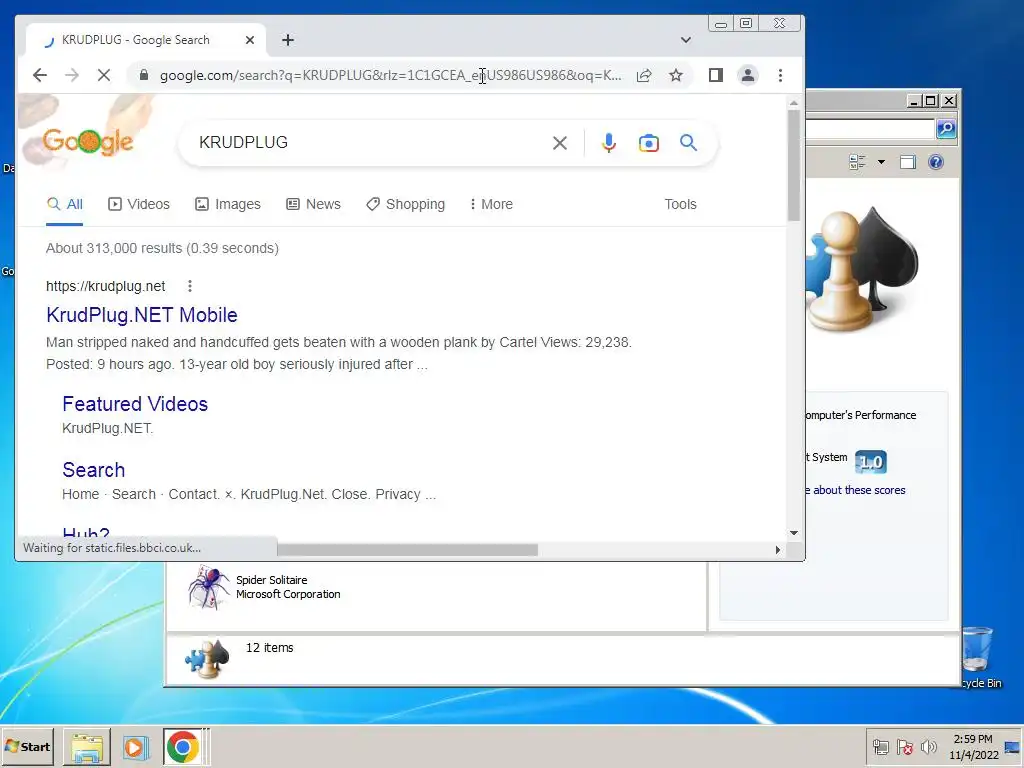Select the All results tab
1024x768 pixels.
tap(65, 204)
